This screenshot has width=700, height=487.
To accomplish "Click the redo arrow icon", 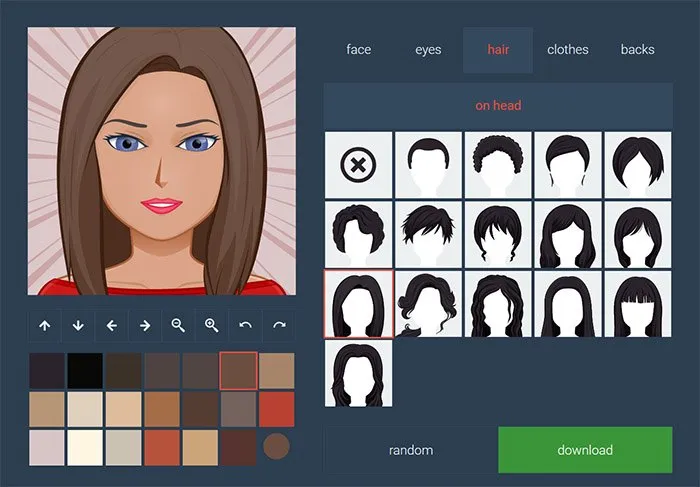I will [279, 325].
